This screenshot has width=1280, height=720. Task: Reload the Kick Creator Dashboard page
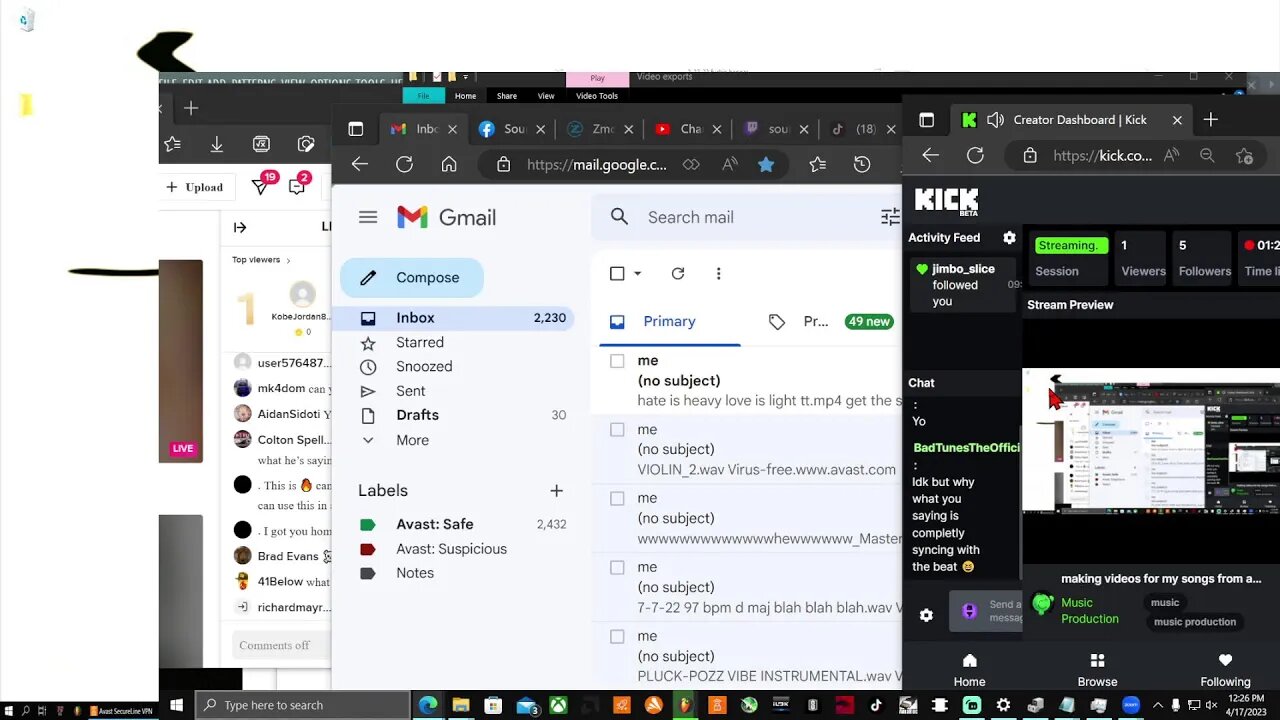pyautogui.click(x=975, y=156)
